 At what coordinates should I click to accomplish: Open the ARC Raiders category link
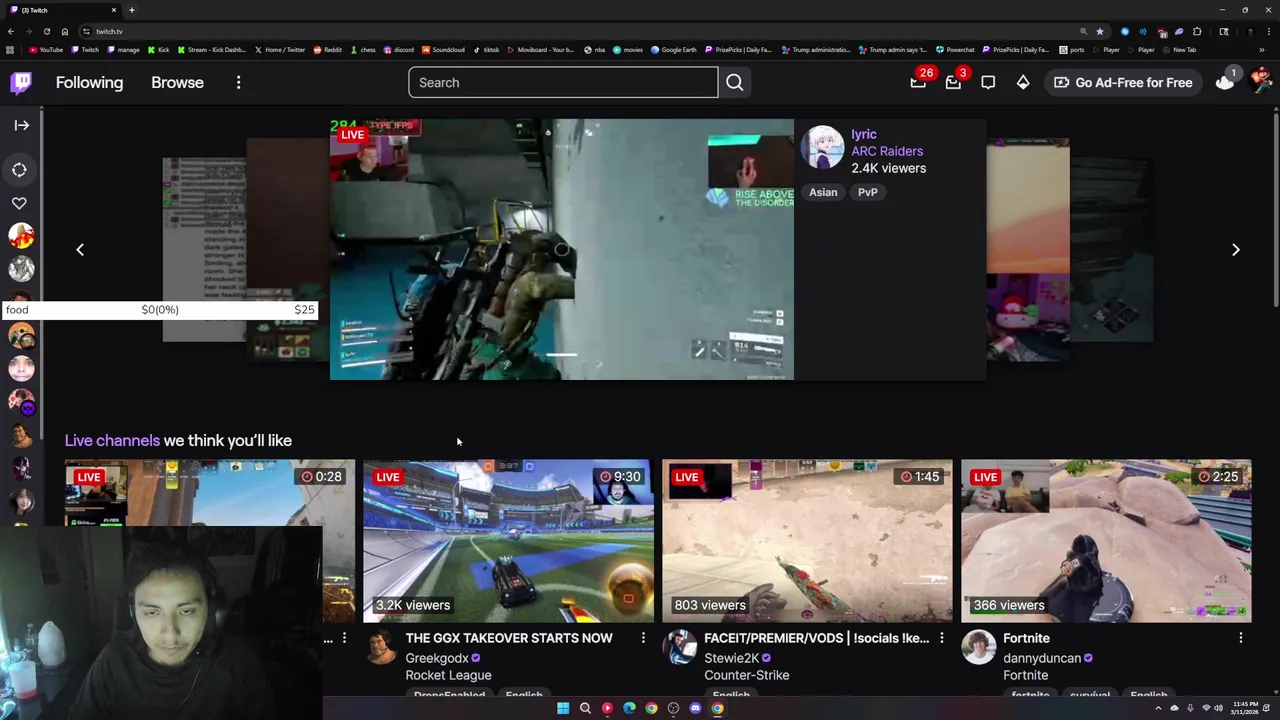point(887,151)
